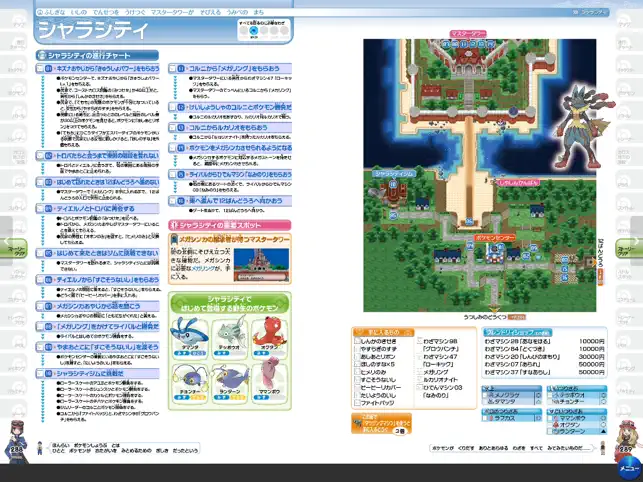This screenshot has width=643, height=482.
Task: Tick the メガリング item checkbox
Action: tap(420, 372)
